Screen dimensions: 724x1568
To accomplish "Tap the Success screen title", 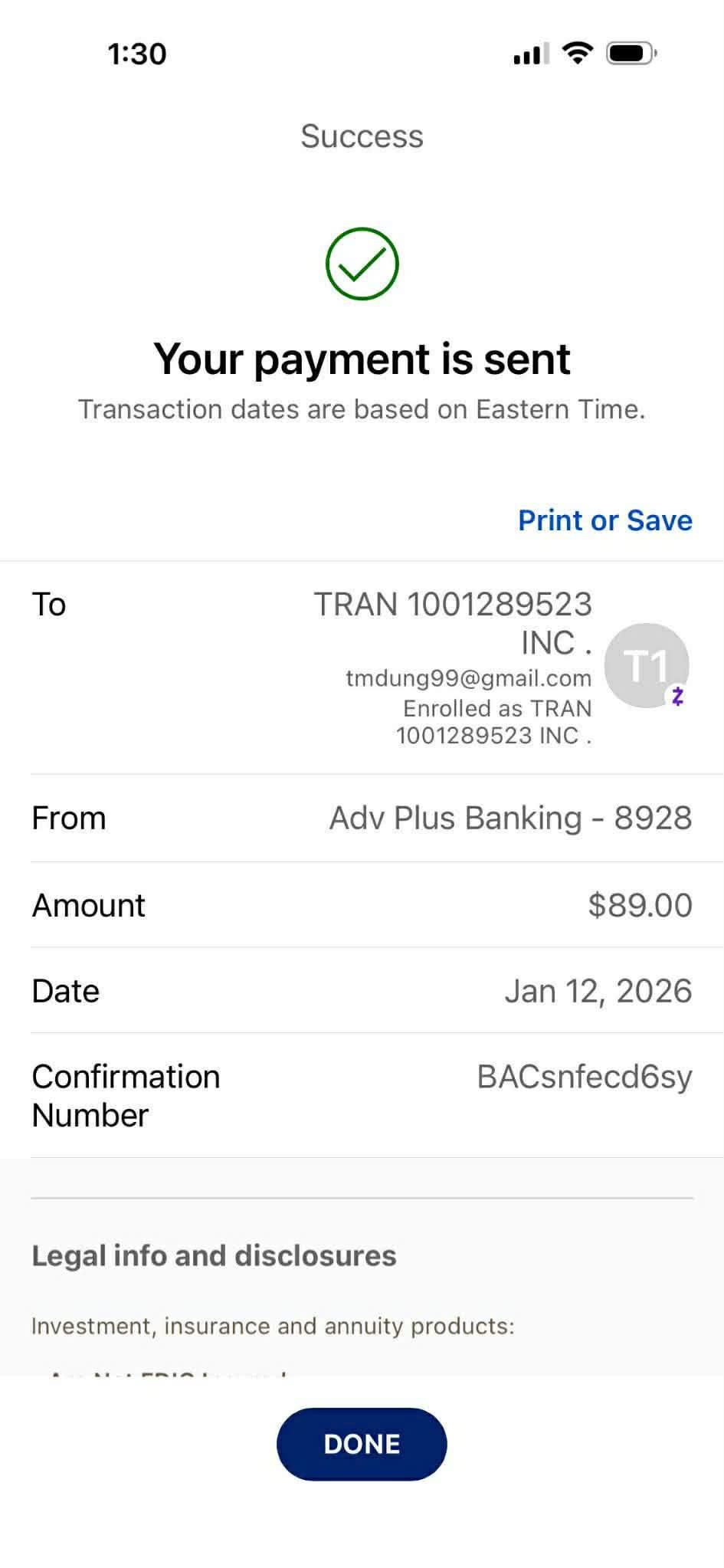I will 362,136.
